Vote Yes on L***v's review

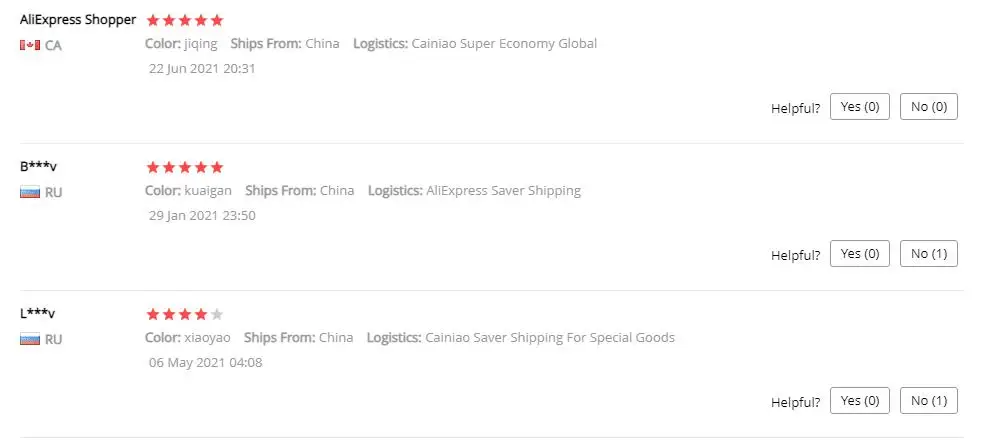(859, 401)
